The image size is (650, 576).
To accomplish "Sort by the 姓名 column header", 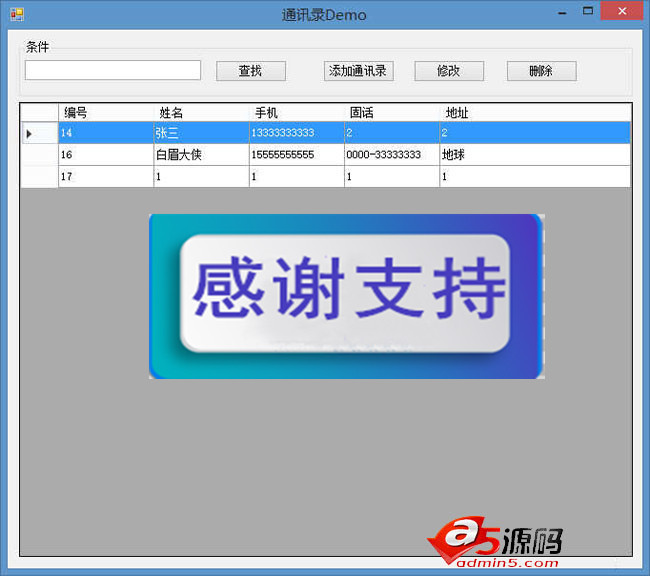I will (x=201, y=112).
